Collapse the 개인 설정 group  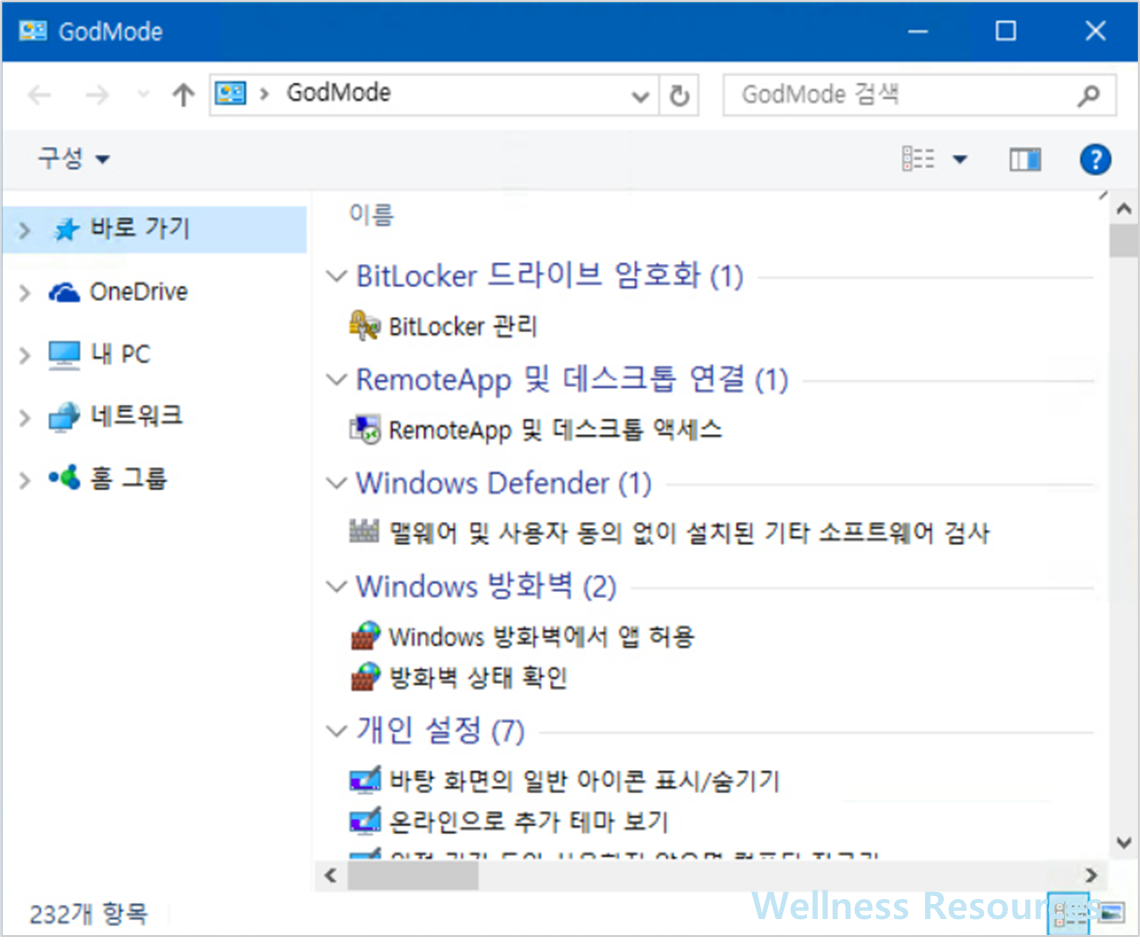[x=336, y=731]
